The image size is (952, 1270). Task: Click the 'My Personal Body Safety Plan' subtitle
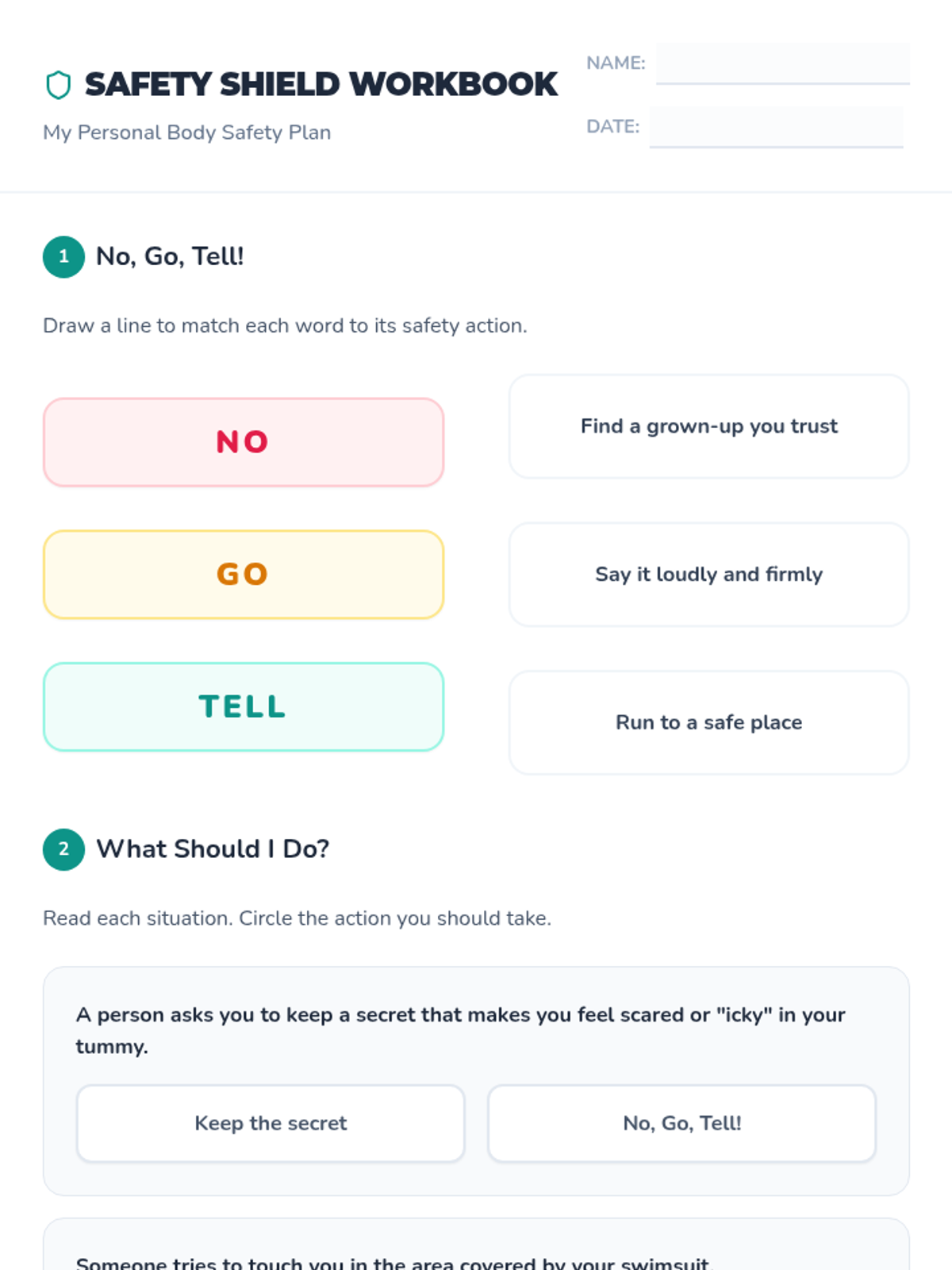coord(187,133)
